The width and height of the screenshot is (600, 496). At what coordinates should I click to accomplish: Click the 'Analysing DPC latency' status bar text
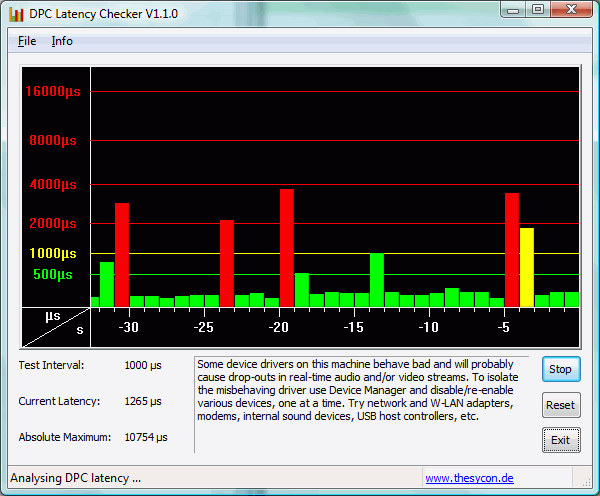tap(75, 479)
